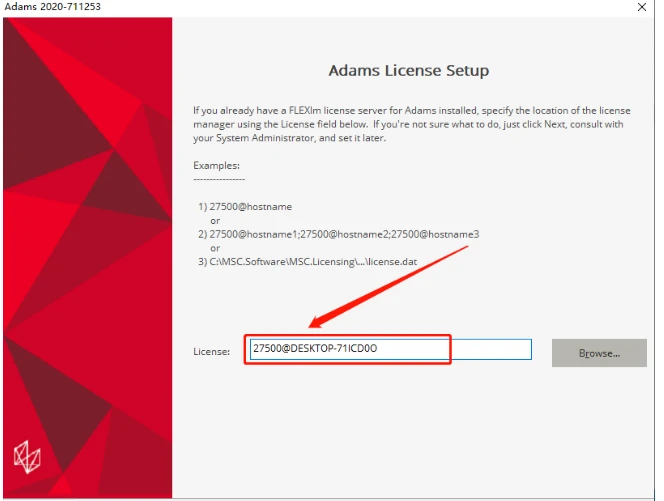Click the 'License:' field label
This screenshot has width=664, height=501.
coord(211,352)
